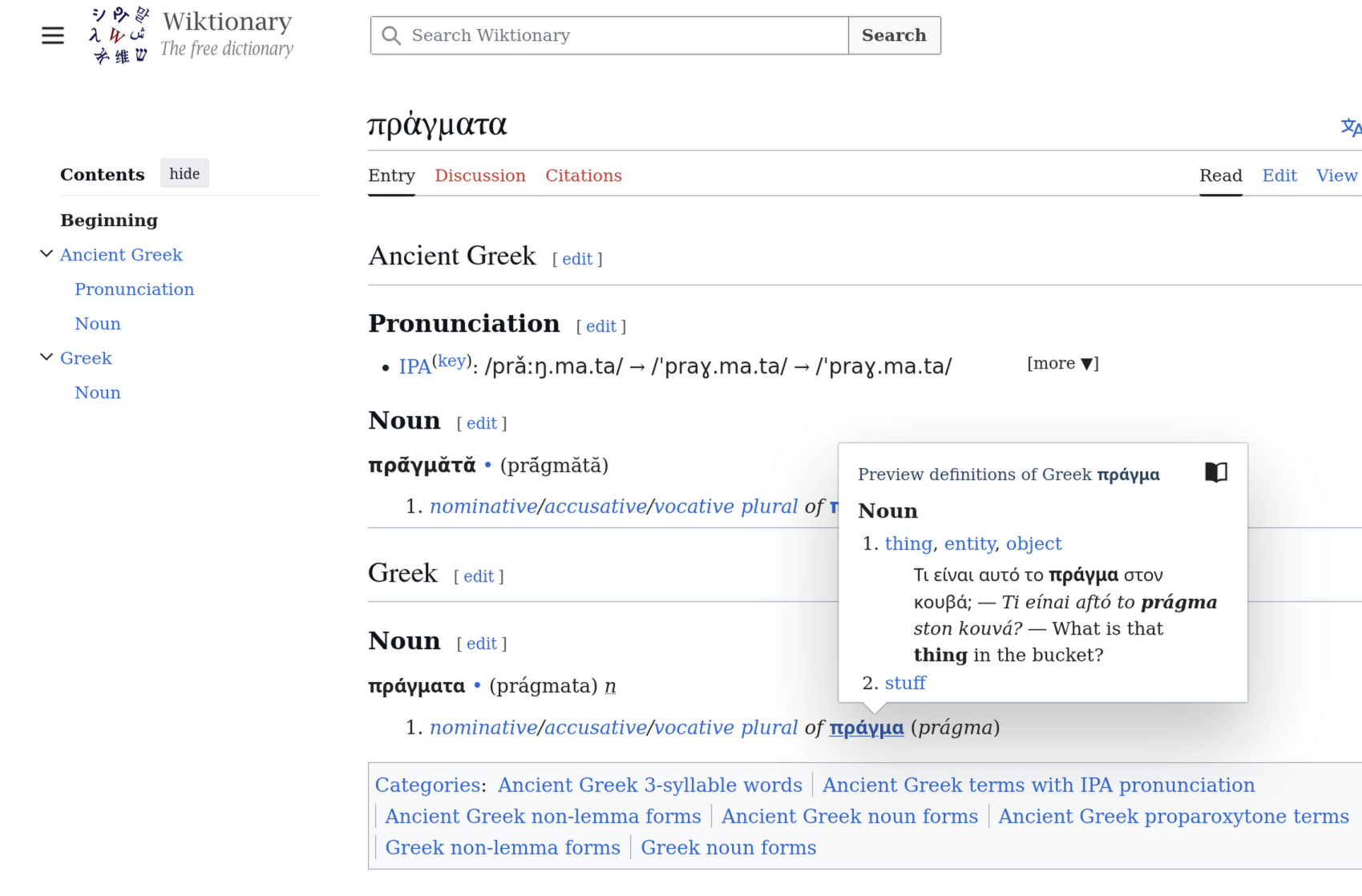Screen dimensions: 1362x896
Task: Open the πράγμα lemma link
Action: point(867,728)
